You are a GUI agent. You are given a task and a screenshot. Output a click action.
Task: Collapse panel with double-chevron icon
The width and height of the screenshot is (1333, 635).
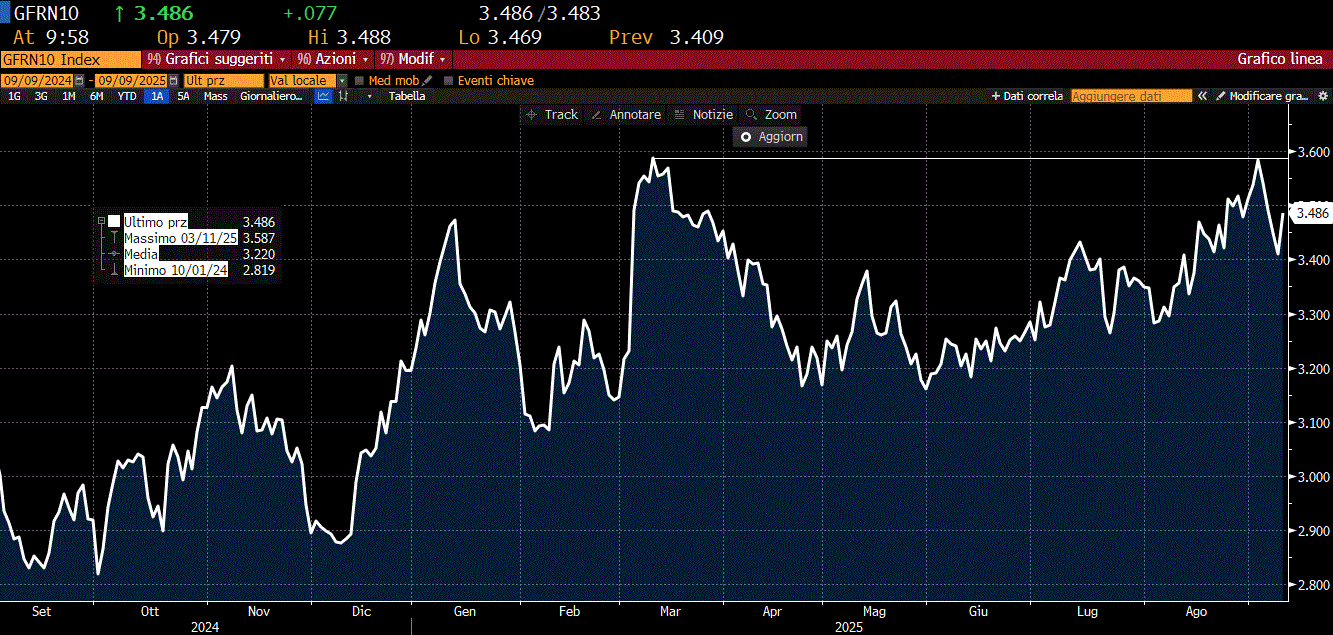(x=1203, y=96)
